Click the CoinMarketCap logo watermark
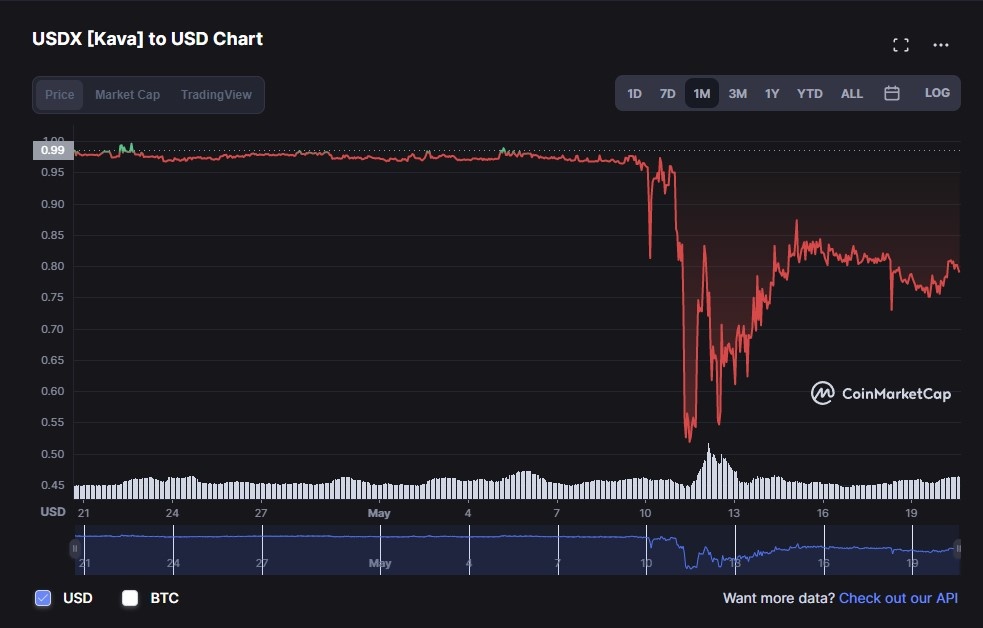Viewport: 983px width, 628px height. point(880,394)
